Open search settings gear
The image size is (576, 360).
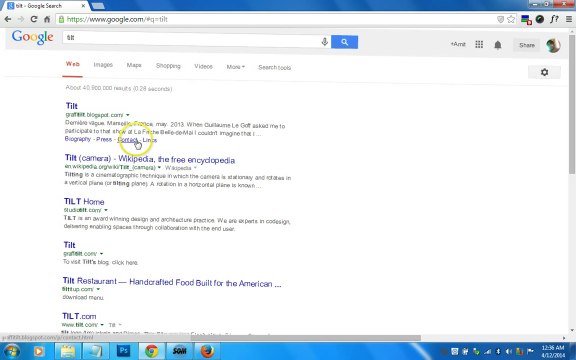(x=544, y=72)
